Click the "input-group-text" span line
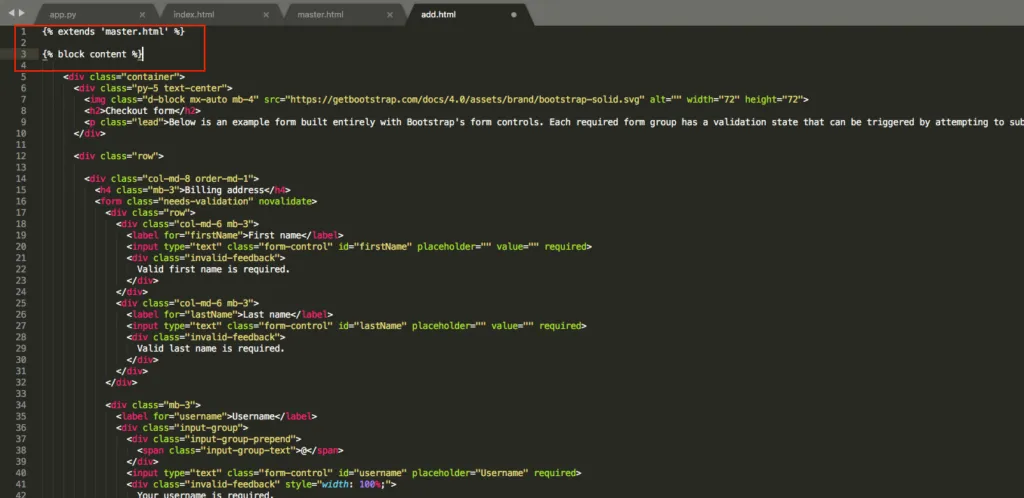 tap(240, 450)
